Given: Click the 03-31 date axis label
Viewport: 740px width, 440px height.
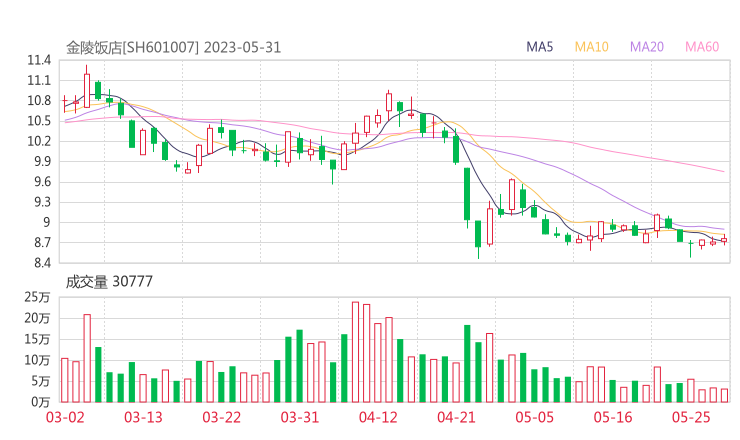Looking at the screenshot, I should (x=300, y=417).
